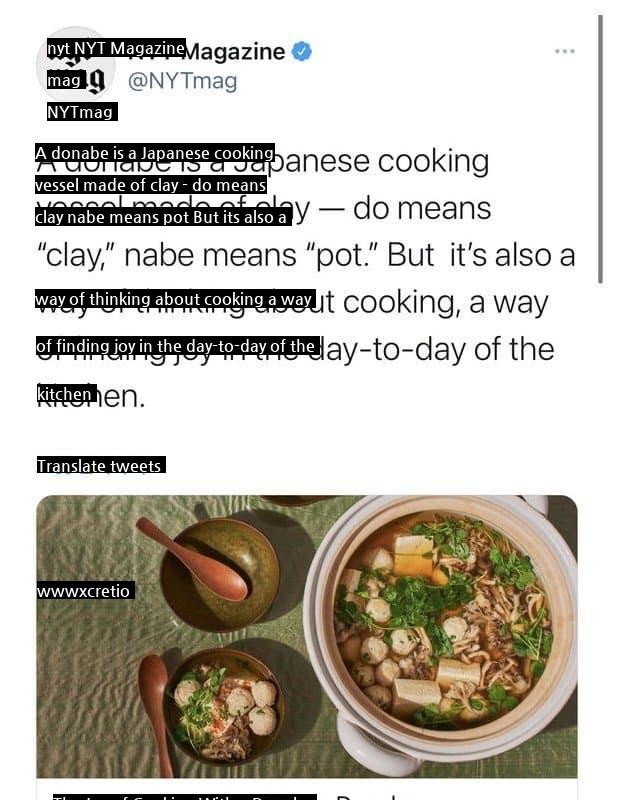Select the 'nyt NYT Magazine' overlay label
Screen dimensions: 627x800
tap(116, 48)
